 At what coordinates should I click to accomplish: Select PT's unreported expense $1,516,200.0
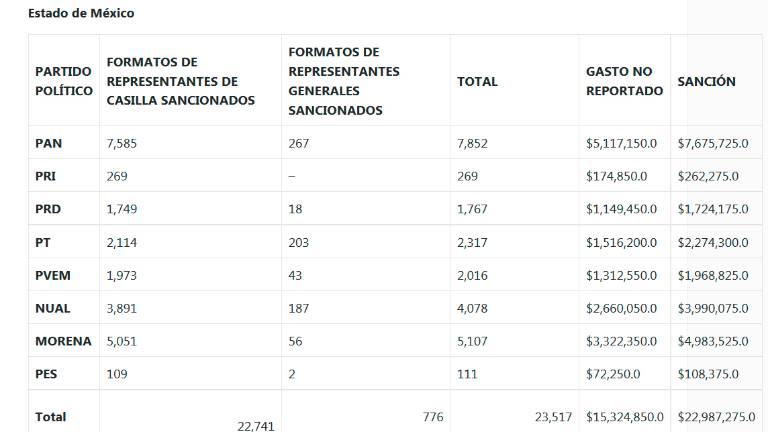pos(621,242)
